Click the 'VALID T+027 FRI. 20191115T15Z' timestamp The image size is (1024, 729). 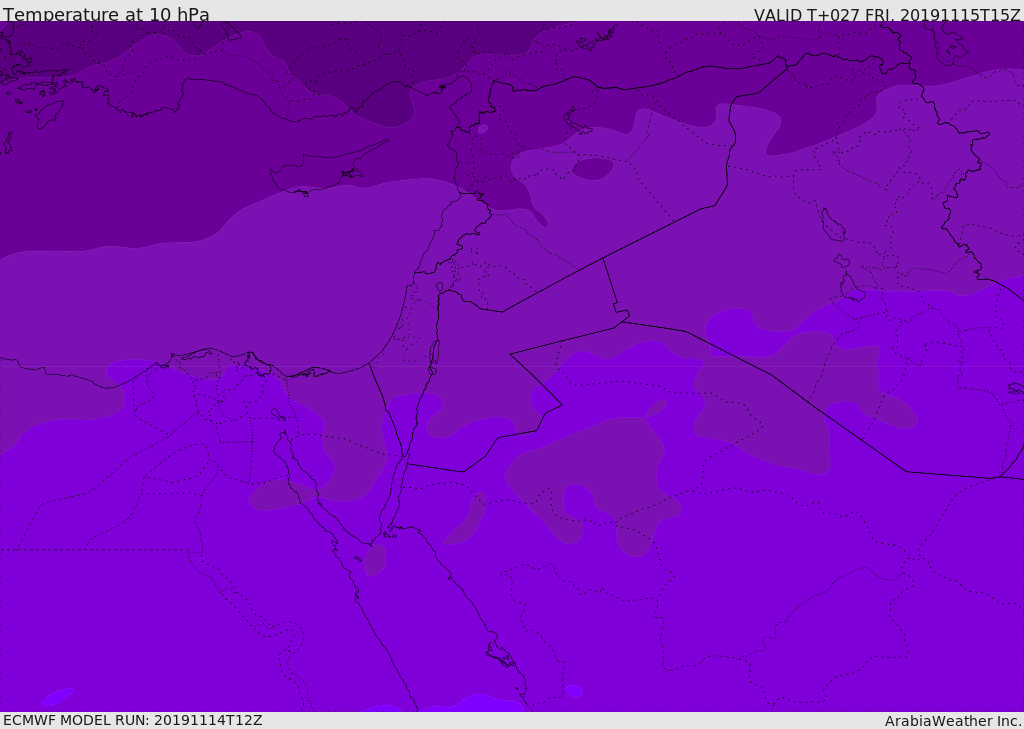887,15
